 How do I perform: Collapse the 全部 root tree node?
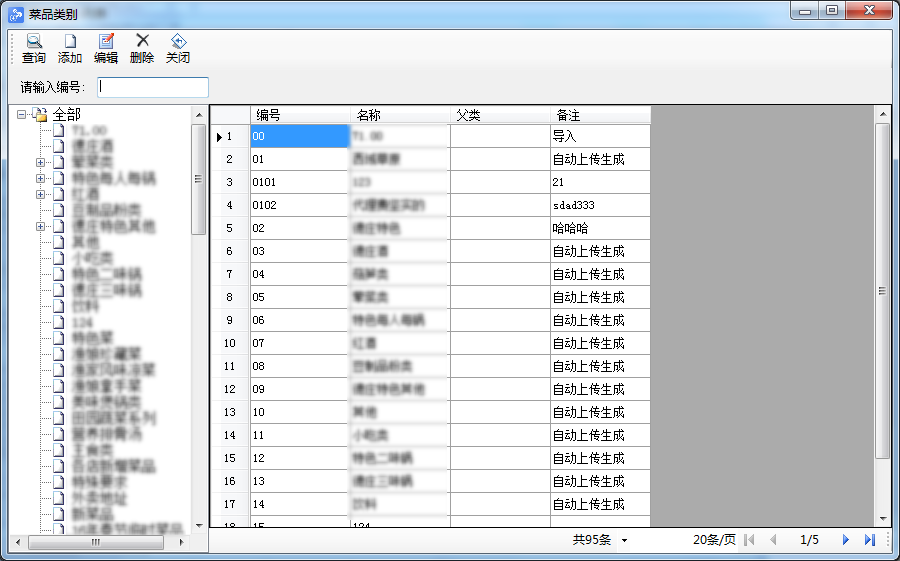point(22,114)
